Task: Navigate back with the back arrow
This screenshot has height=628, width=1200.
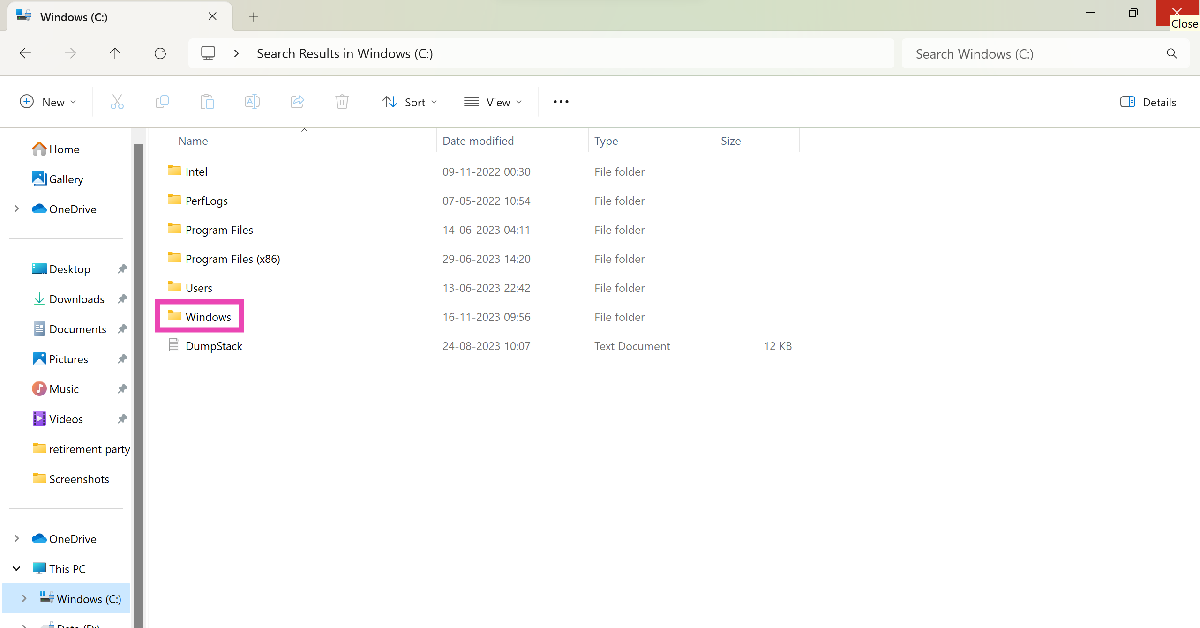Action: click(x=25, y=54)
